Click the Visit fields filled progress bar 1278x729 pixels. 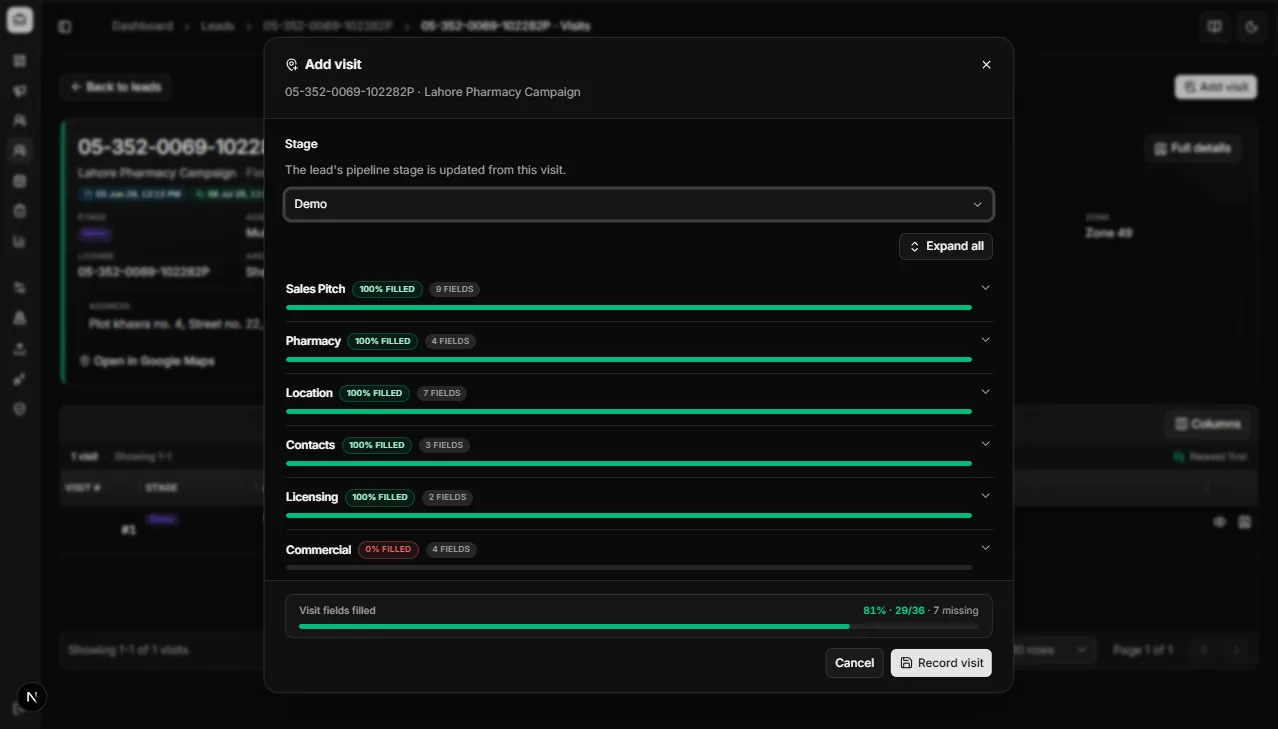(x=638, y=626)
